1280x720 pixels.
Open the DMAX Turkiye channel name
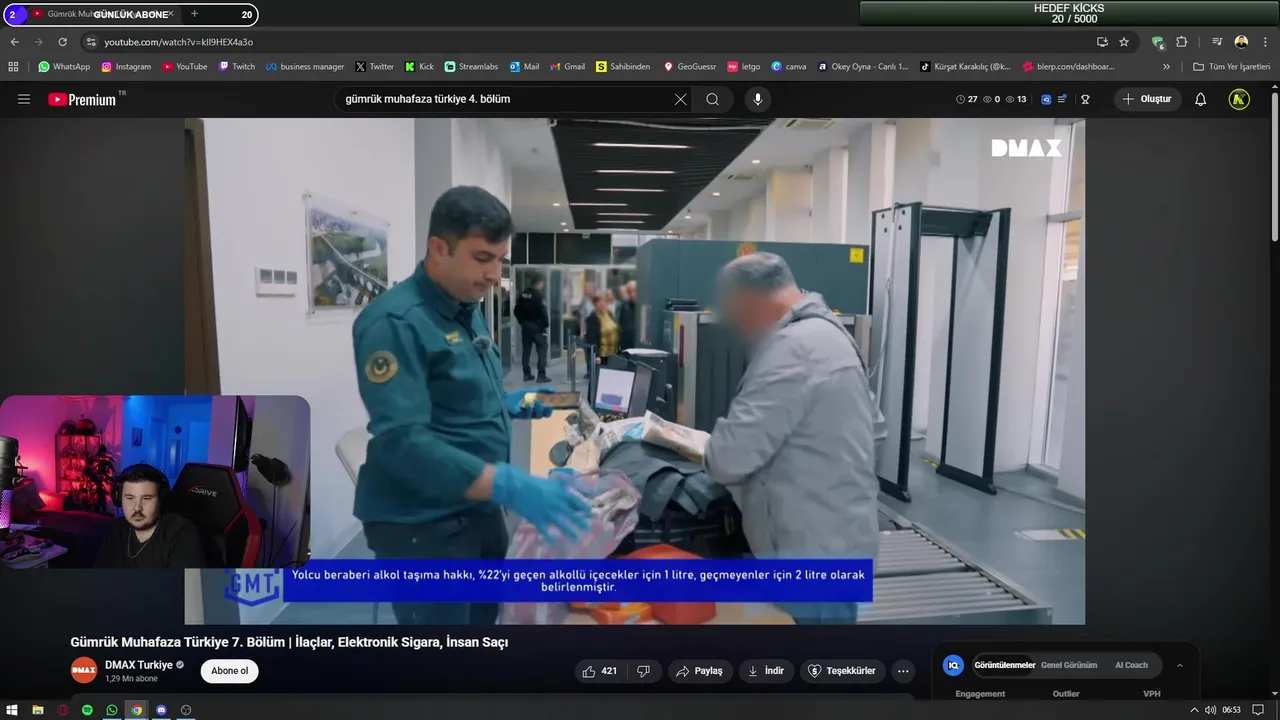(x=139, y=665)
